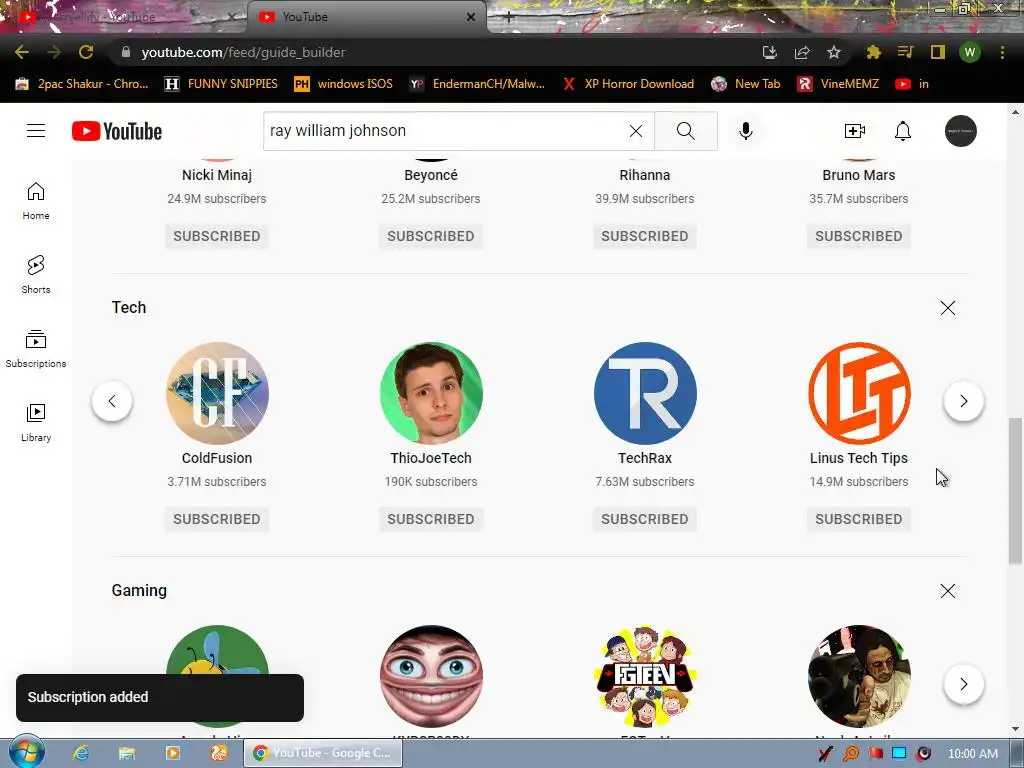
Task: Open ThioJoeTech channel avatar
Action: 431,393
